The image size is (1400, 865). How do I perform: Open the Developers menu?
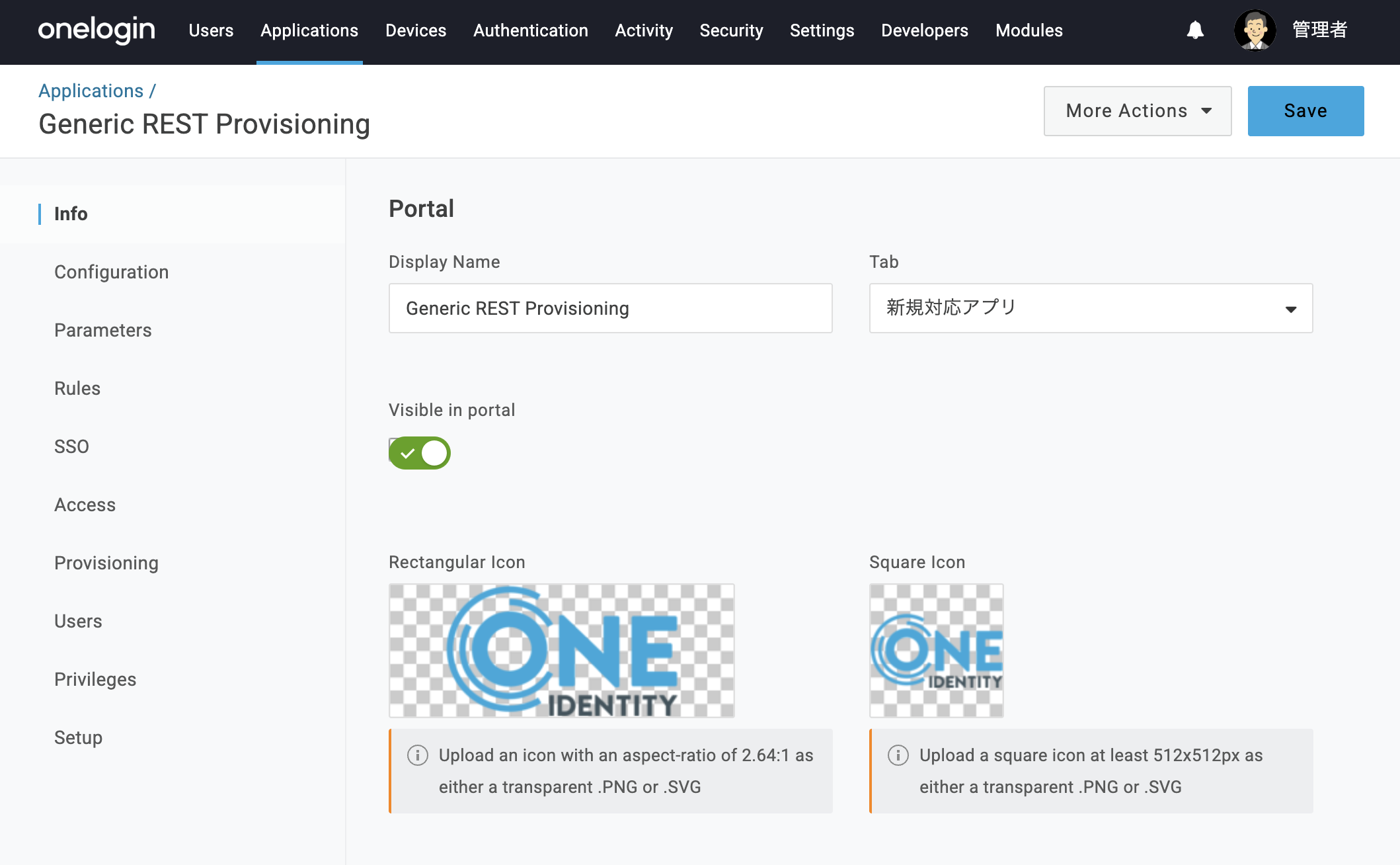point(924,30)
